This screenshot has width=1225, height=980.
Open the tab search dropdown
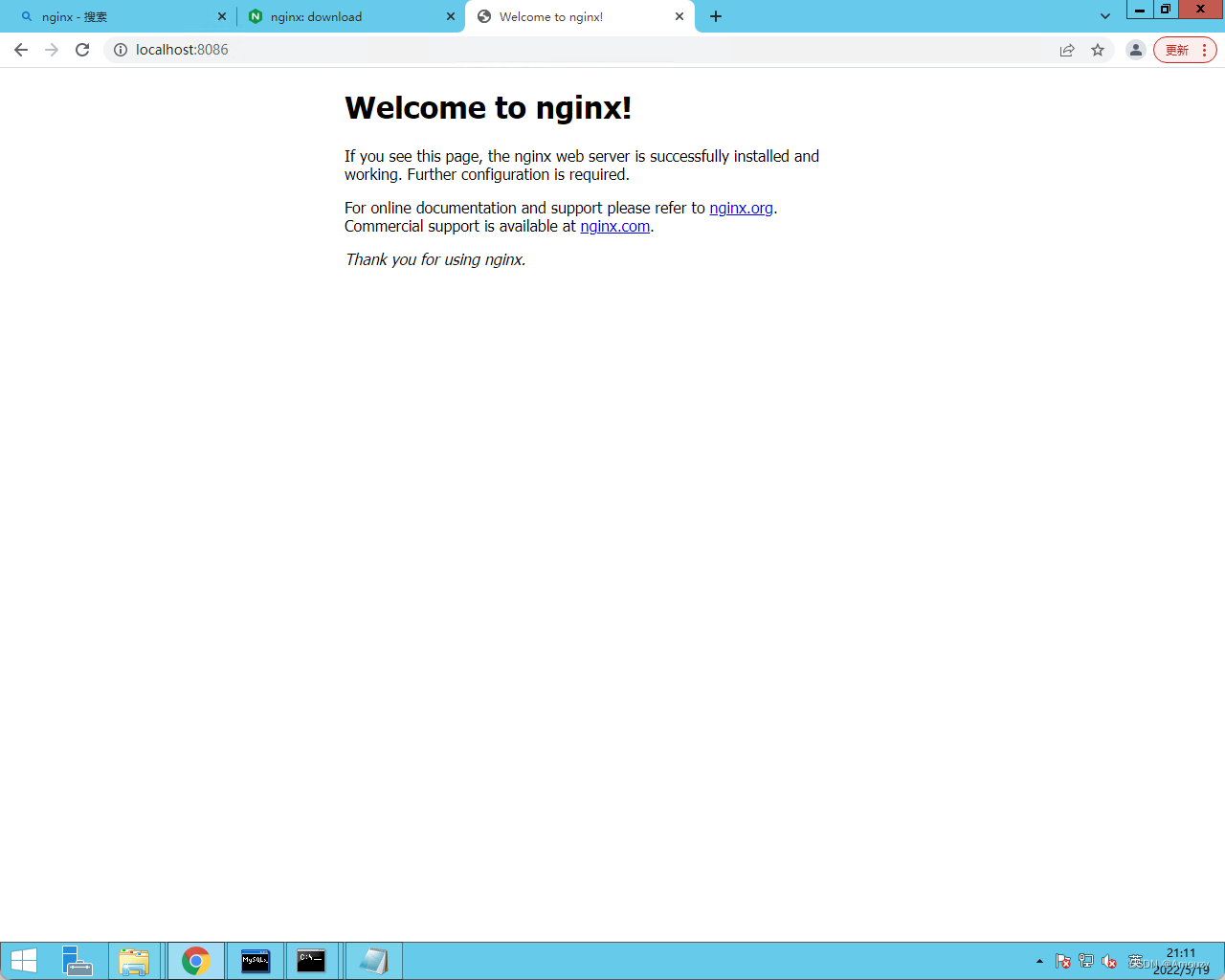1104,16
